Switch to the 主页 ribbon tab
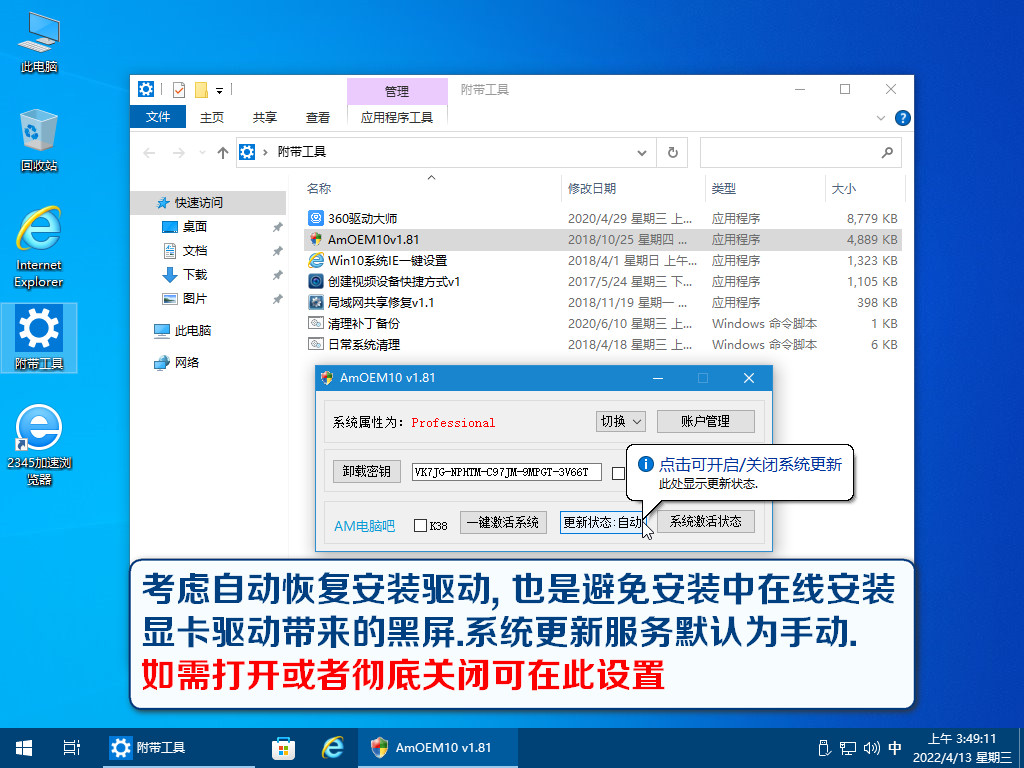This screenshot has height=768, width=1024. (x=212, y=118)
